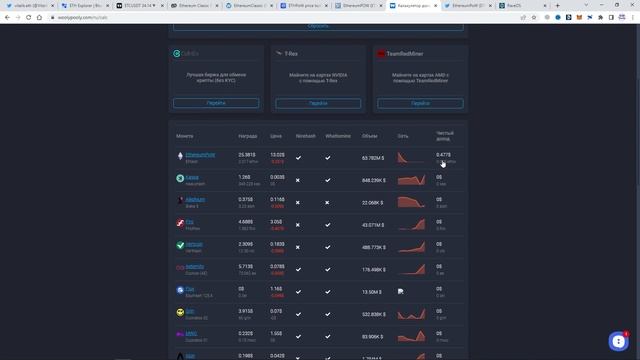This screenshot has height=360, width=640.
Task: Open the Aeternity coin link
Action: click(x=195, y=267)
